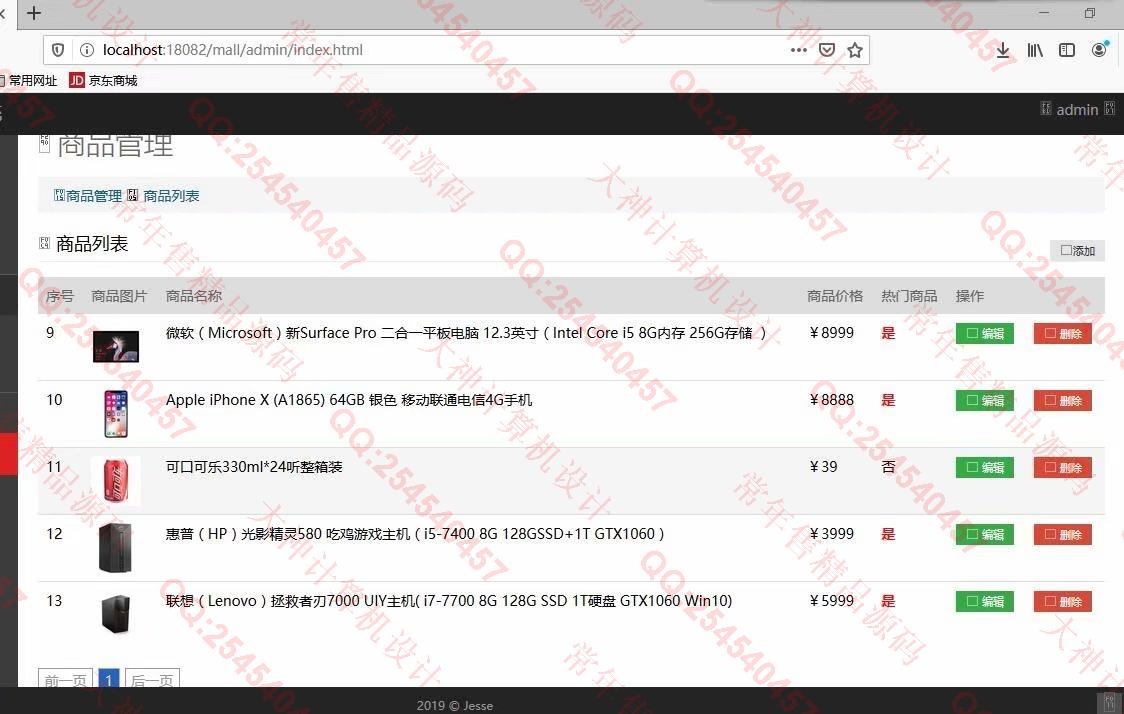Click Coca-Cola can thumbnail
The image size is (1124, 714).
tap(116, 481)
